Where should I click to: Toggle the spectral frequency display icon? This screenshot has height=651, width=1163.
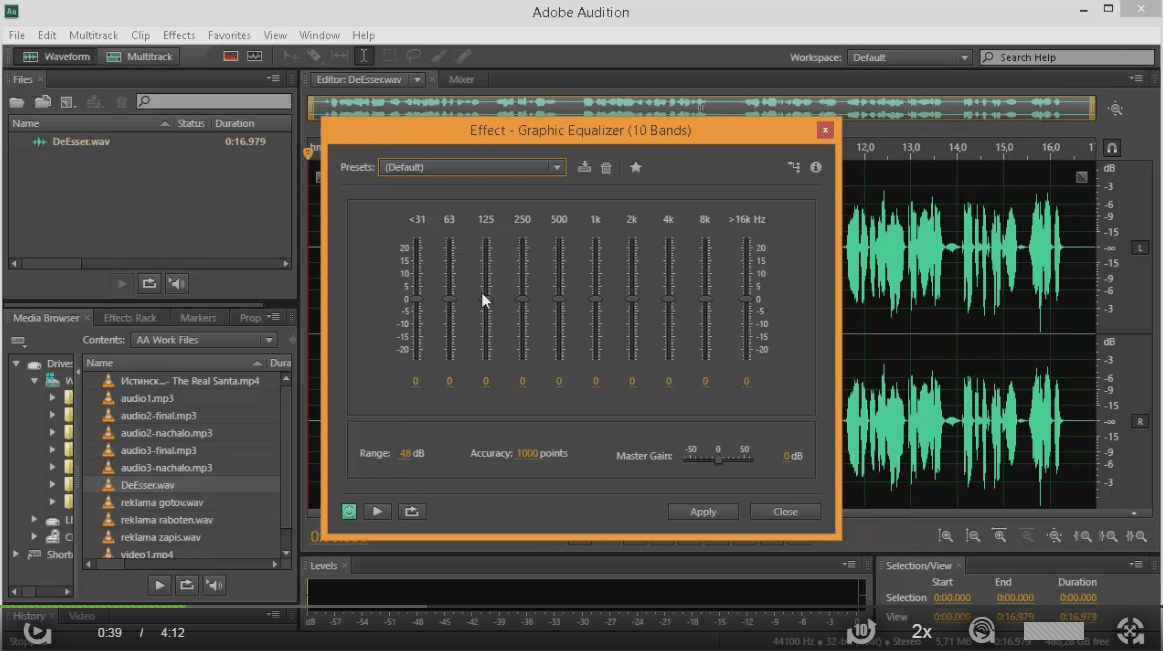pos(231,56)
